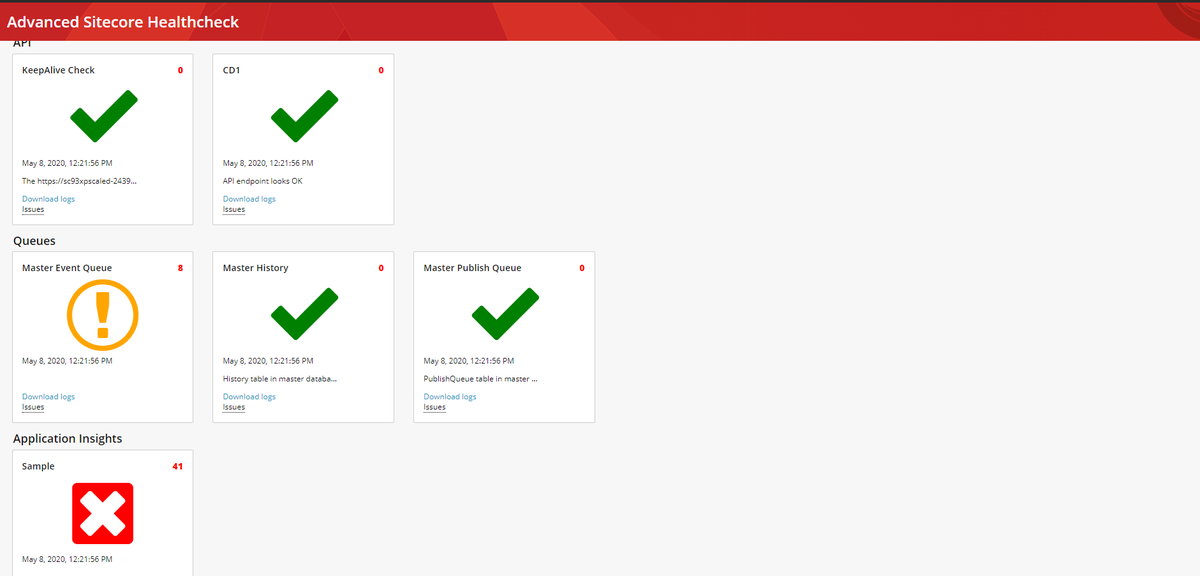Click the KeepAlive Check green checkmark icon
This screenshot has width=1200, height=576.
point(103,116)
